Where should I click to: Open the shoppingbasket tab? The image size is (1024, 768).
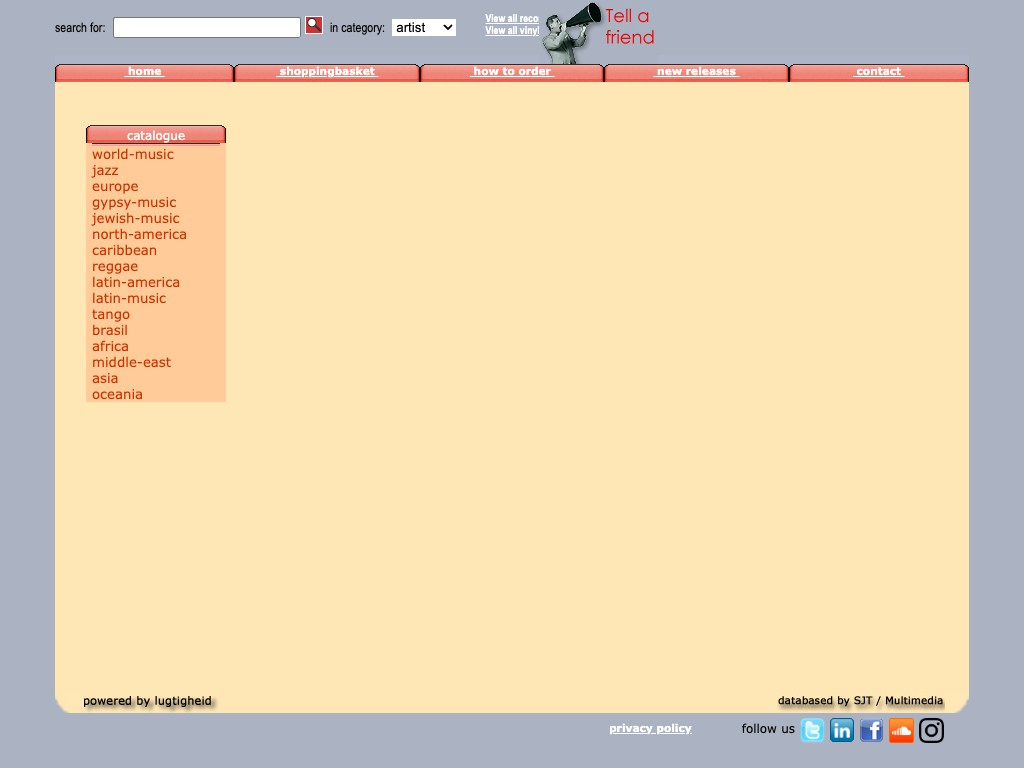click(x=327, y=72)
